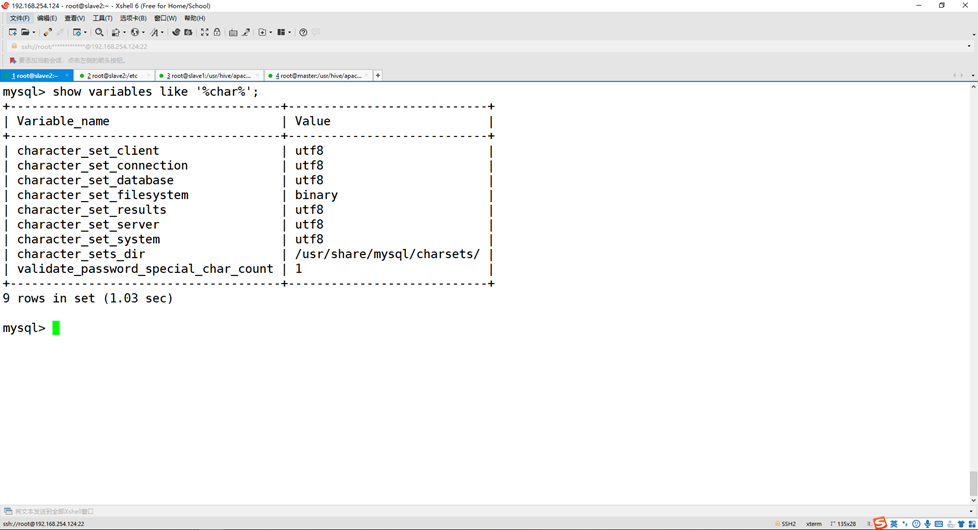The image size is (978, 530).
Task: Click the Find magnifier icon
Action: (x=99, y=32)
